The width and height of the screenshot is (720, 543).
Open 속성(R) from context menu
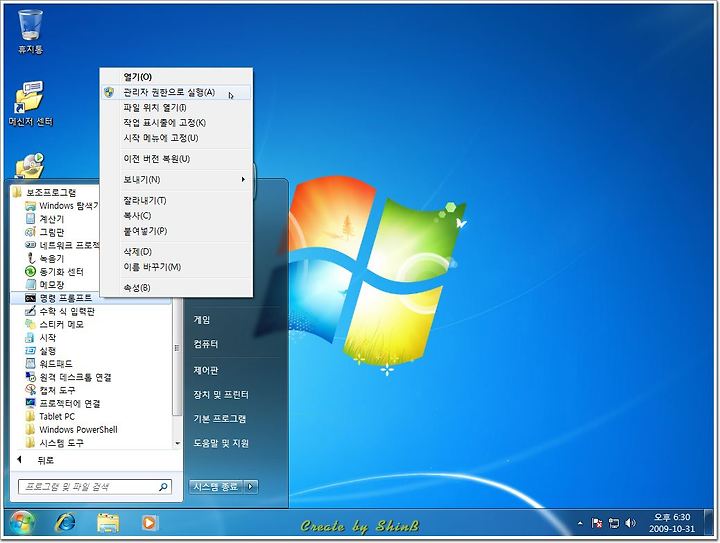pos(176,288)
